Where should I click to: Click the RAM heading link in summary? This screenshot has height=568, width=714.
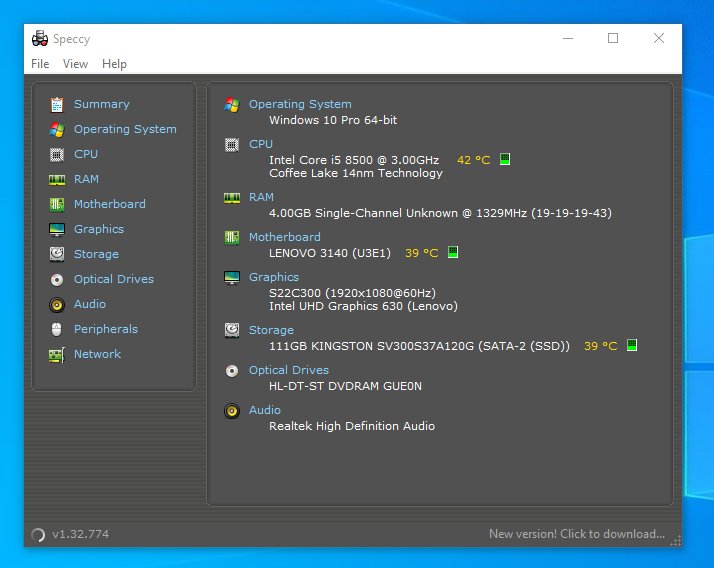[x=261, y=198]
